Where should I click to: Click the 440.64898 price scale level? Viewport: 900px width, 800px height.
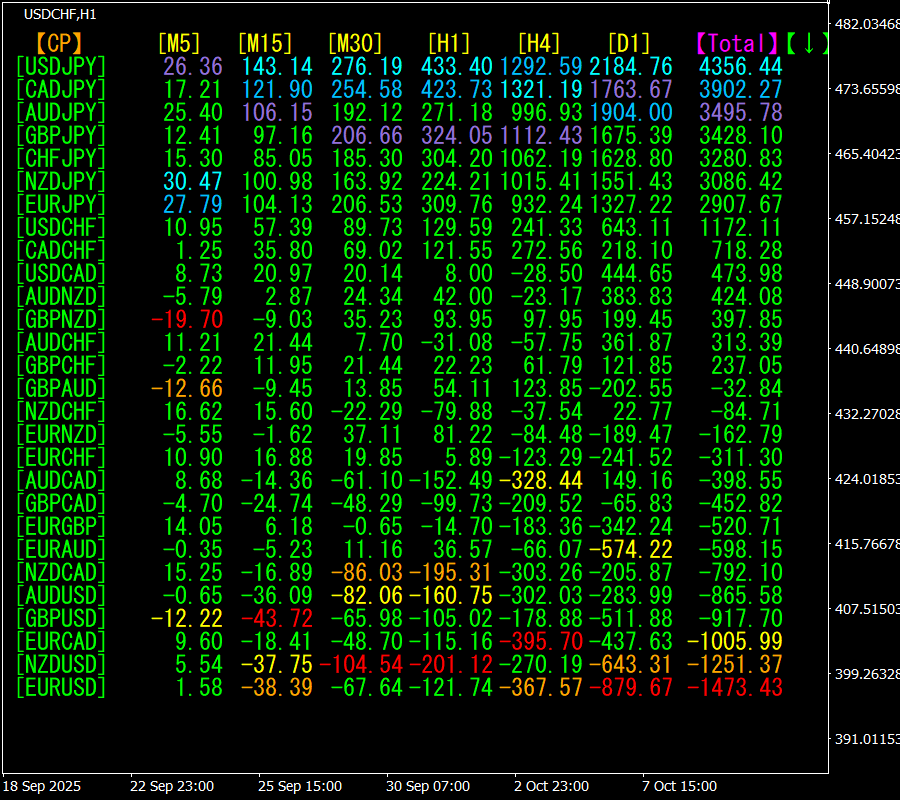[867, 349]
